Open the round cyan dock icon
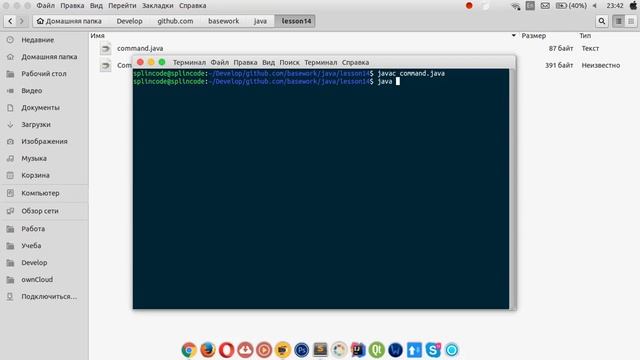Image resolution: width=640 pixels, height=360 pixels. pos(451,350)
